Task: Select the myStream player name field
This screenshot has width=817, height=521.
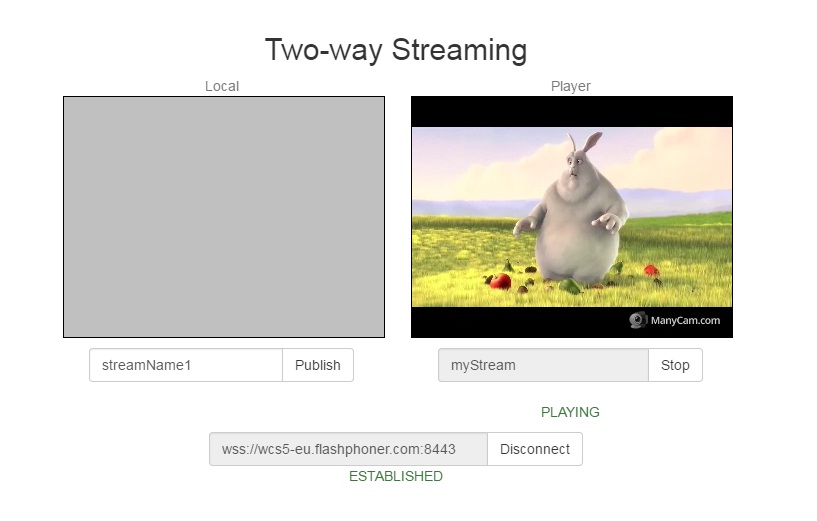Action: point(543,365)
